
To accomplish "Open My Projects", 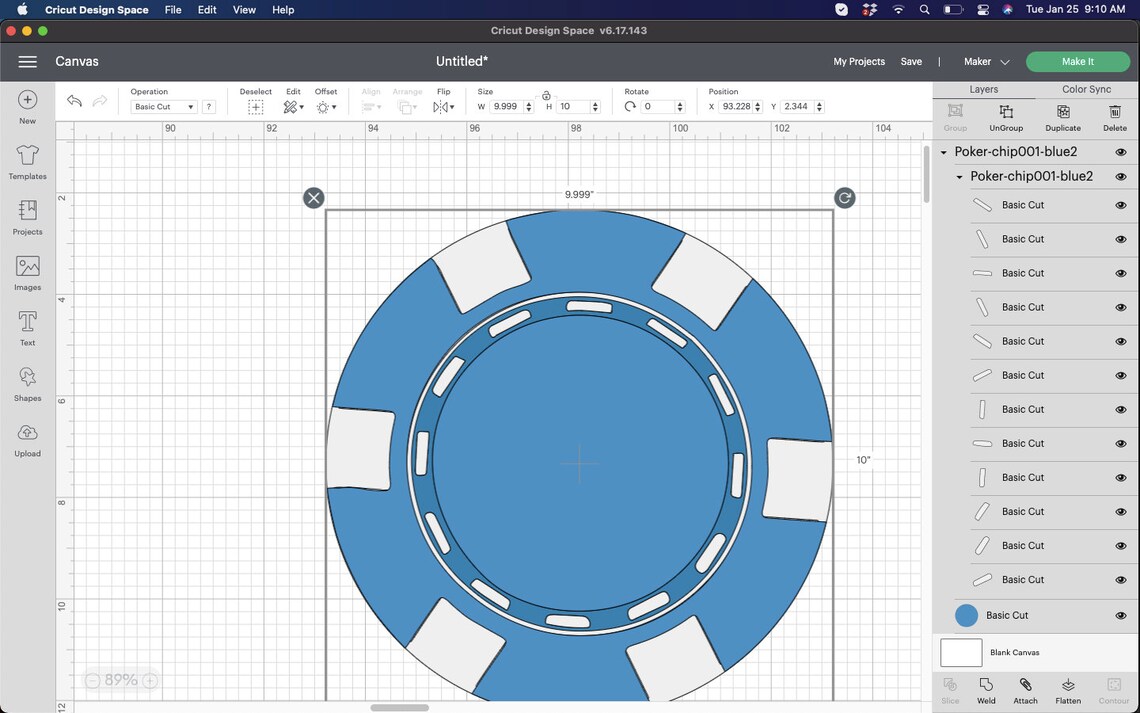I will 859,62.
